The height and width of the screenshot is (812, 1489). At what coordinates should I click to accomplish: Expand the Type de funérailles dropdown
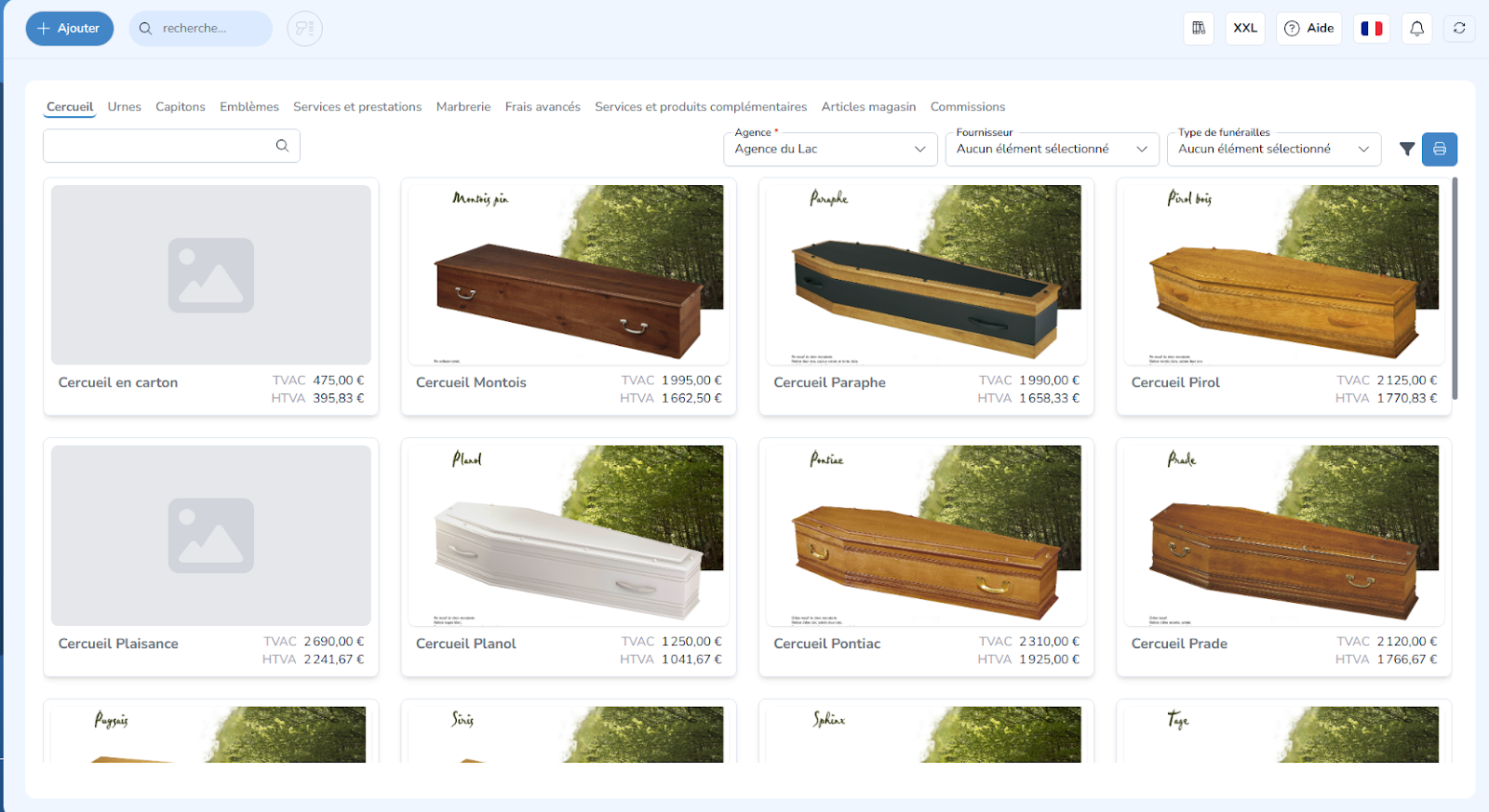click(1274, 149)
